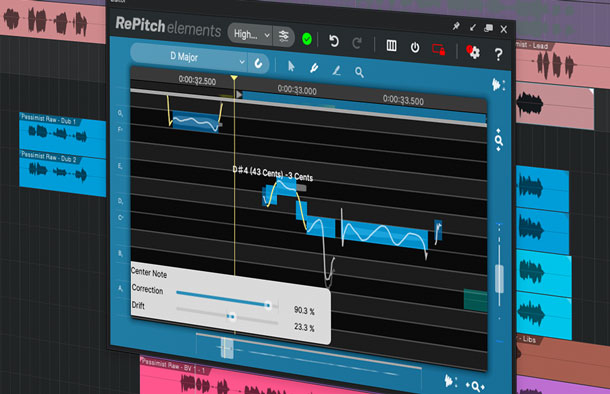Click the overview navigator highlight handle
The width and height of the screenshot is (610, 394).
click(227, 348)
